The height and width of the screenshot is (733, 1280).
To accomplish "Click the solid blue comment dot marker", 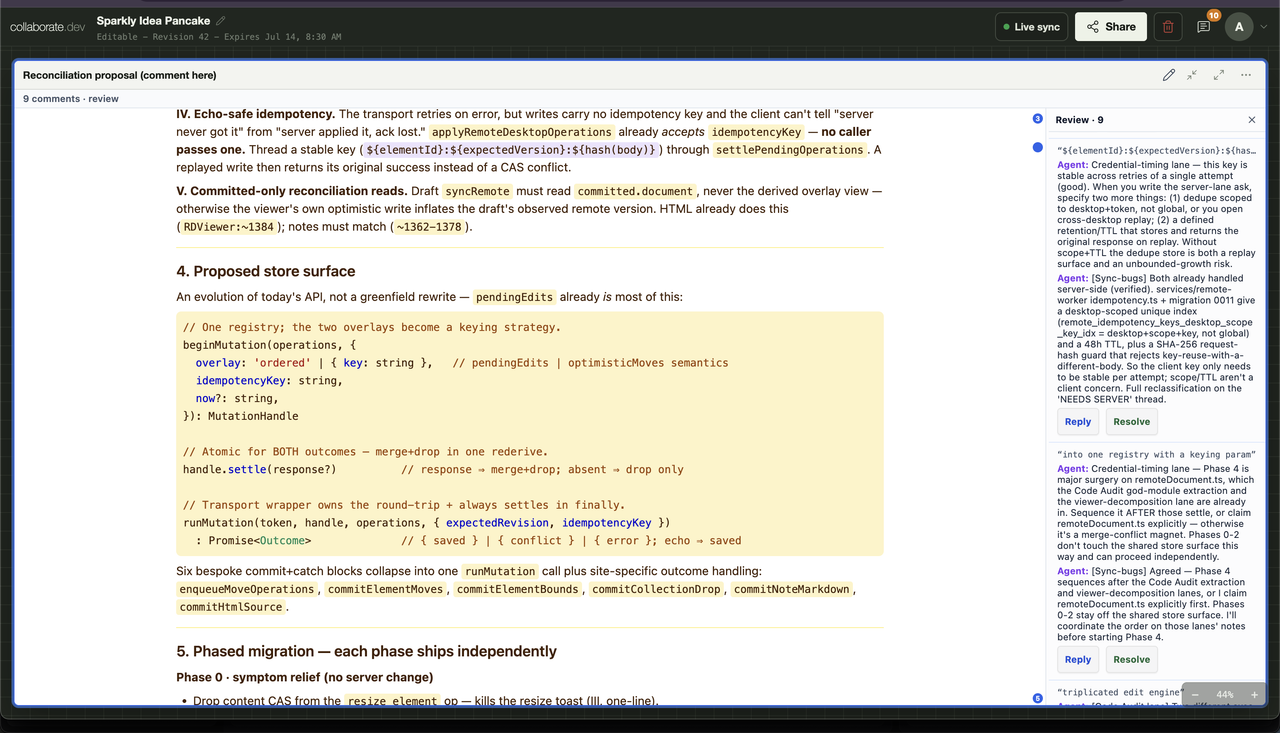I will pos(1037,147).
